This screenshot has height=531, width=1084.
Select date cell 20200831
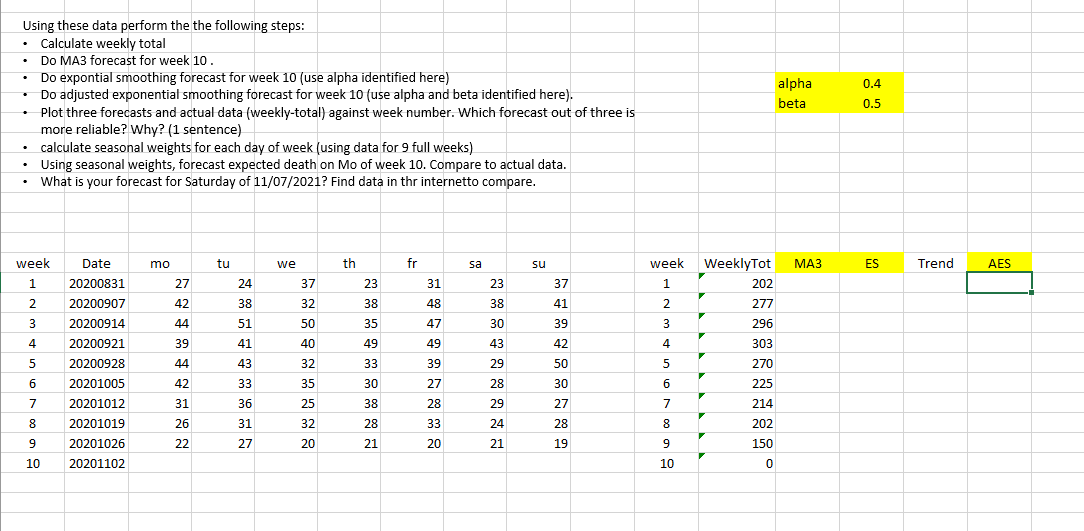pos(97,283)
